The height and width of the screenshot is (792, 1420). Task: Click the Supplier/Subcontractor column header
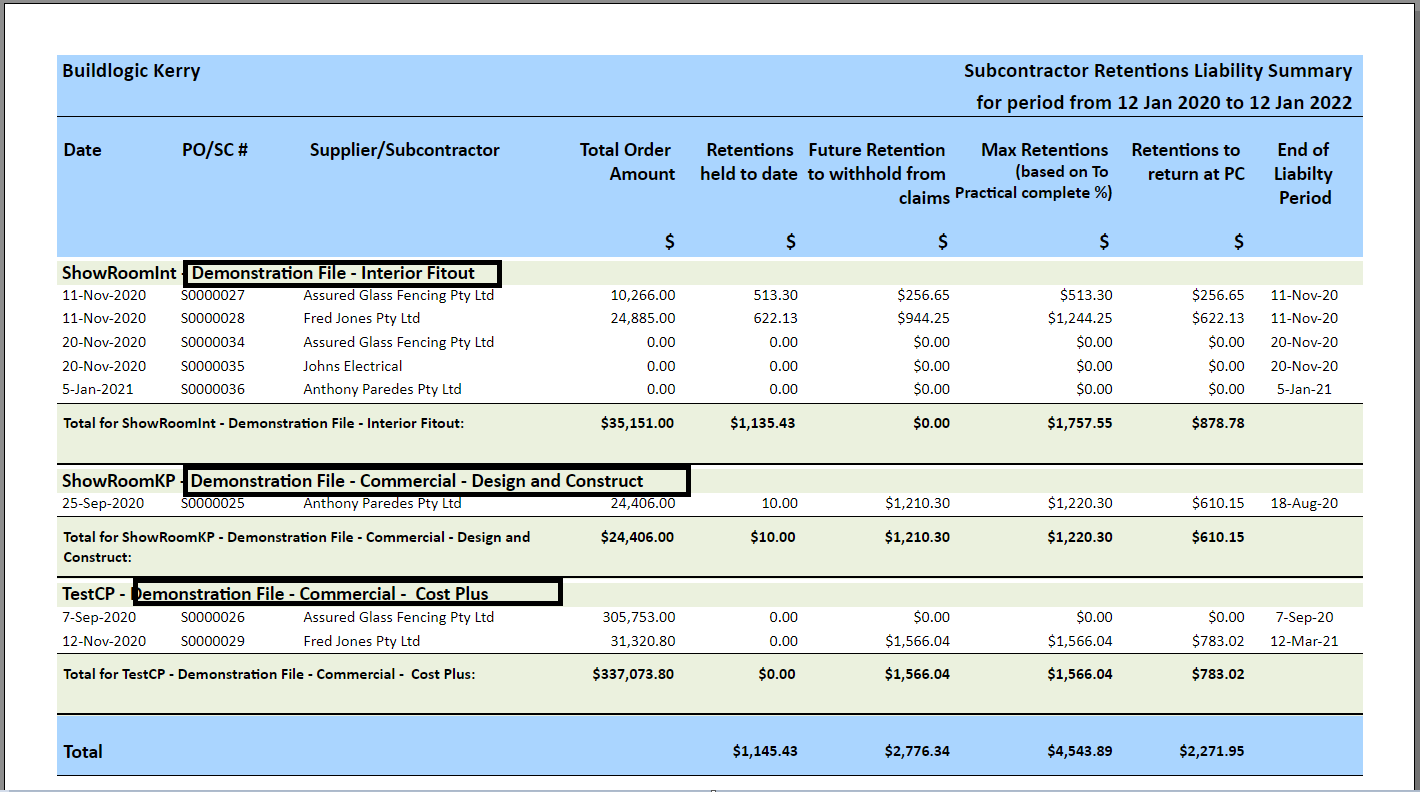[405, 150]
